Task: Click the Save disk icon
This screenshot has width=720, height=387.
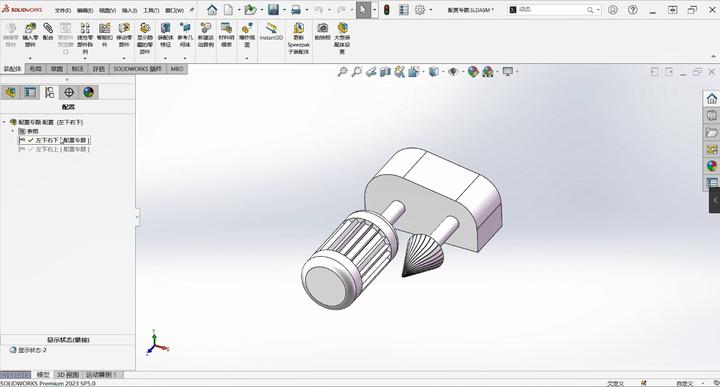Action: click(273, 10)
